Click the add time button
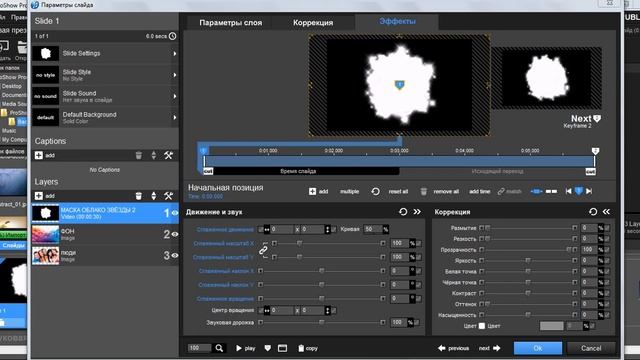Viewport: 640px width, 360px height. [480, 191]
